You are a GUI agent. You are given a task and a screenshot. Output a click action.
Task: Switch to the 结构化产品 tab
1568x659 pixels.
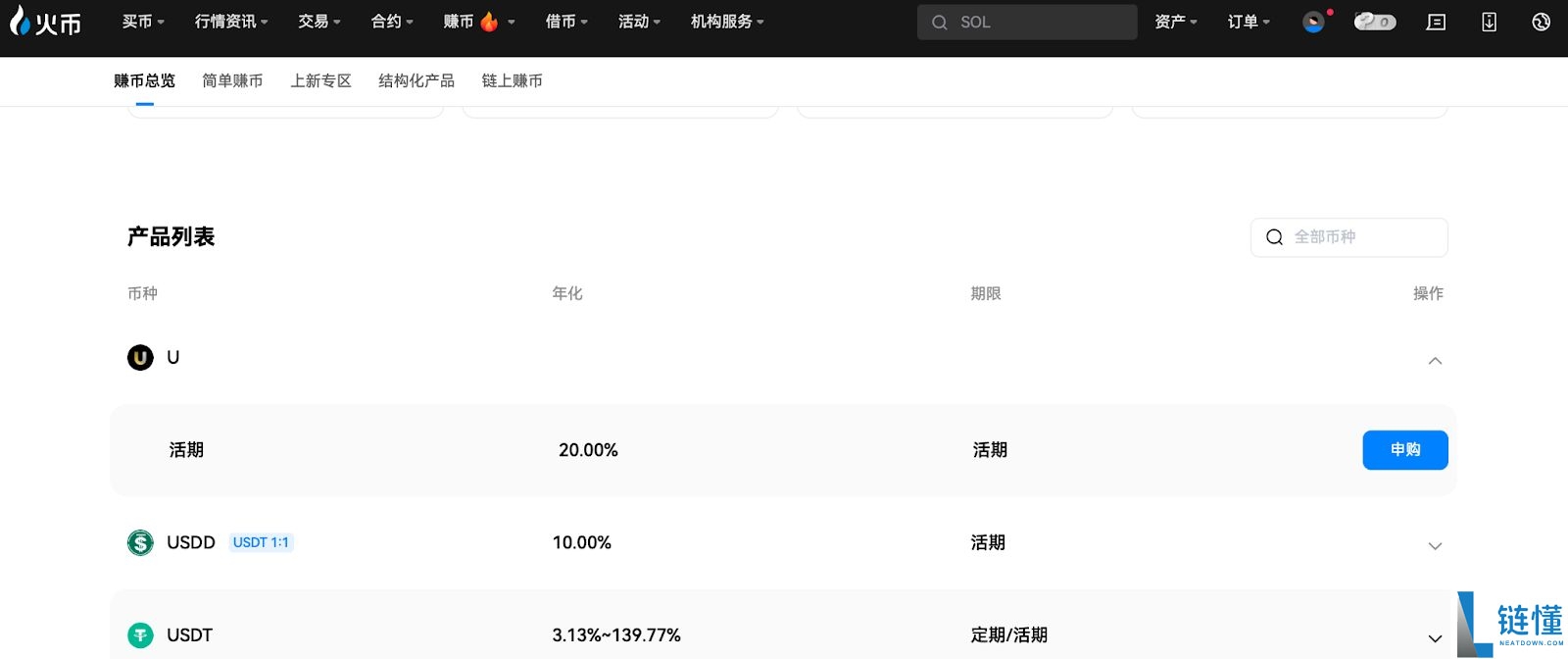(416, 80)
